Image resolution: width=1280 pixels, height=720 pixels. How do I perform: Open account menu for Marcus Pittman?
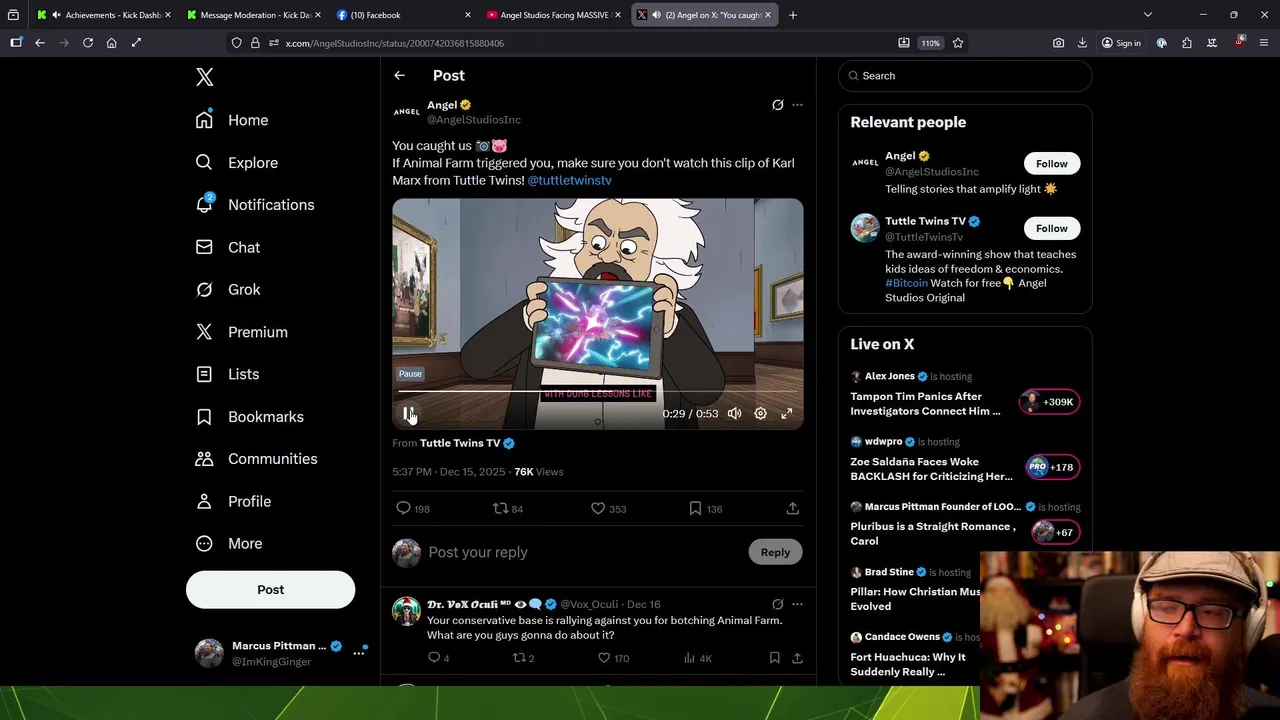point(282,653)
